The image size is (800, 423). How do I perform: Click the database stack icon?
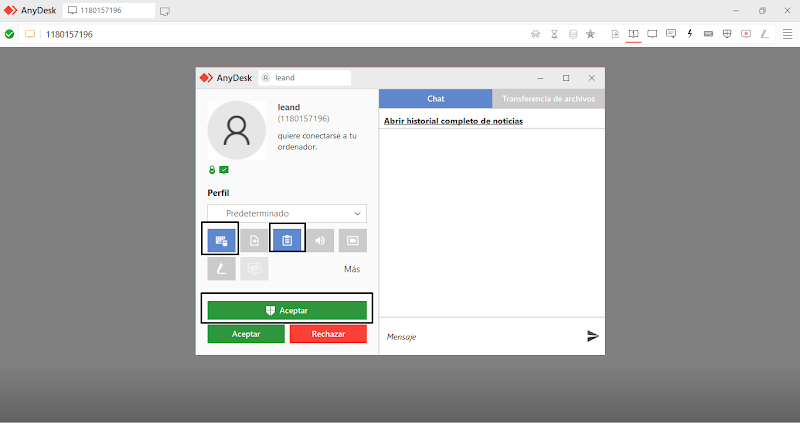(x=573, y=34)
